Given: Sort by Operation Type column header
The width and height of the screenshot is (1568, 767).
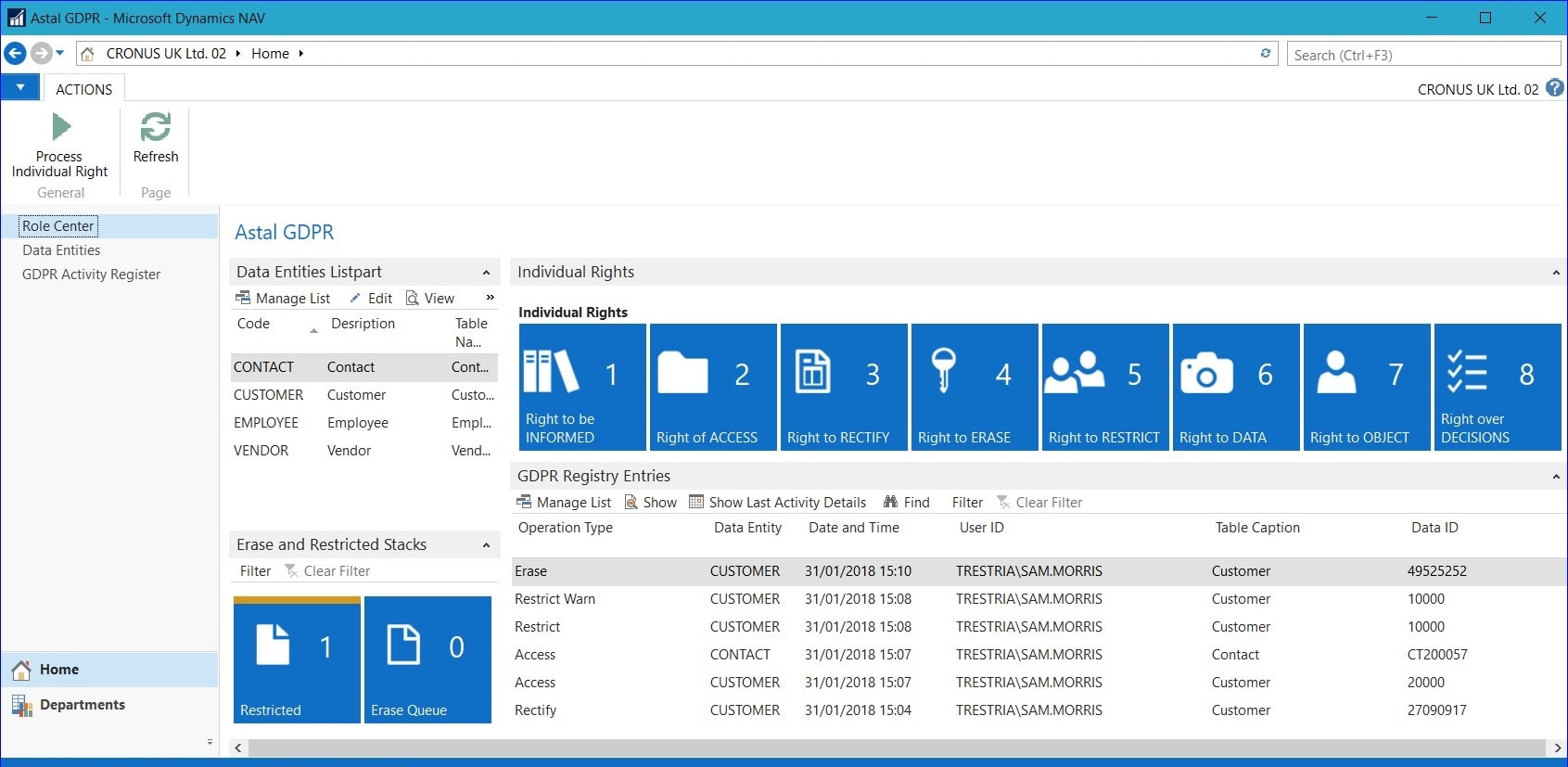Looking at the screenshot, I should (x=566, y=527).
